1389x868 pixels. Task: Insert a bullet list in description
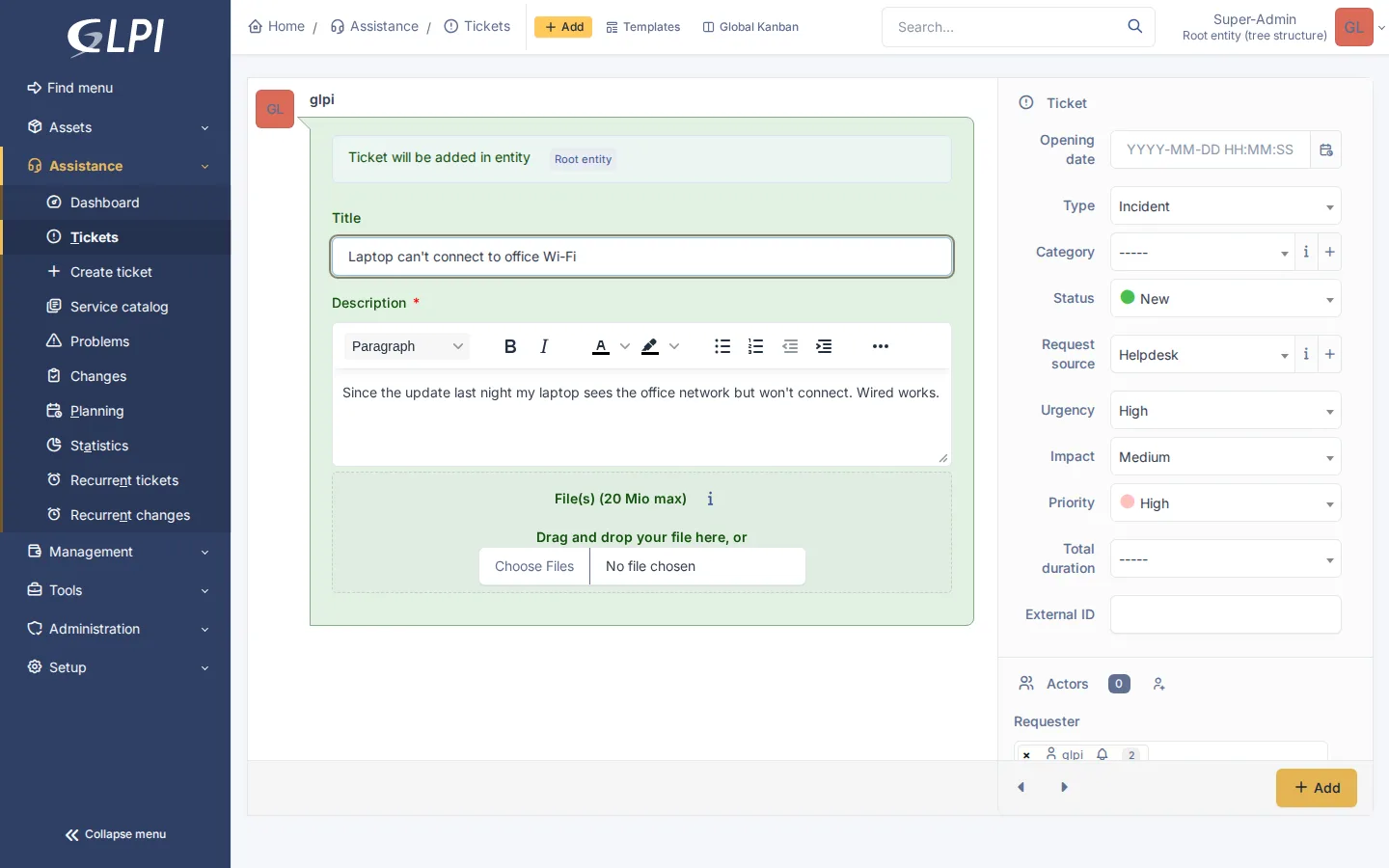(722, 346)
